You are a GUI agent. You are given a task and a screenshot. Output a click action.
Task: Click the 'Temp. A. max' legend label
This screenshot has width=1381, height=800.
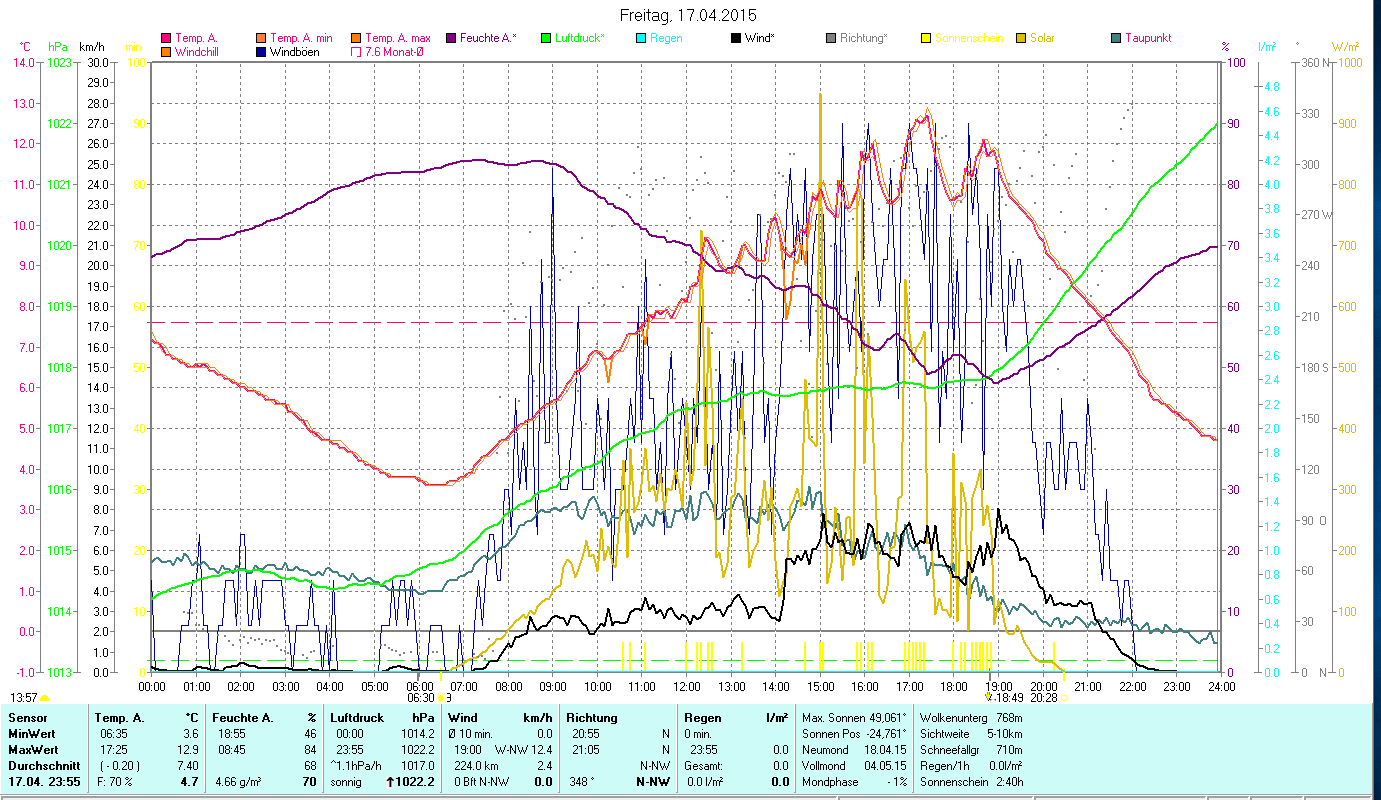tap(398, 39)
